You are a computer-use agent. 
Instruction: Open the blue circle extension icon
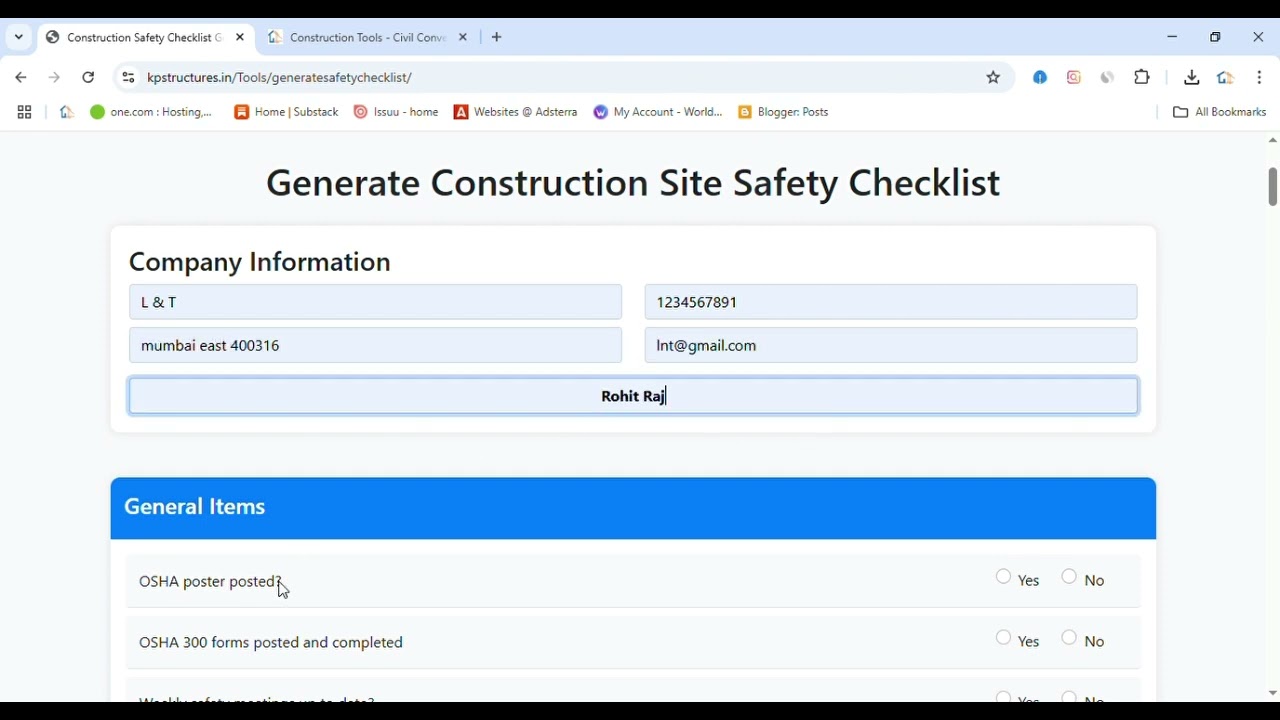1041,78
